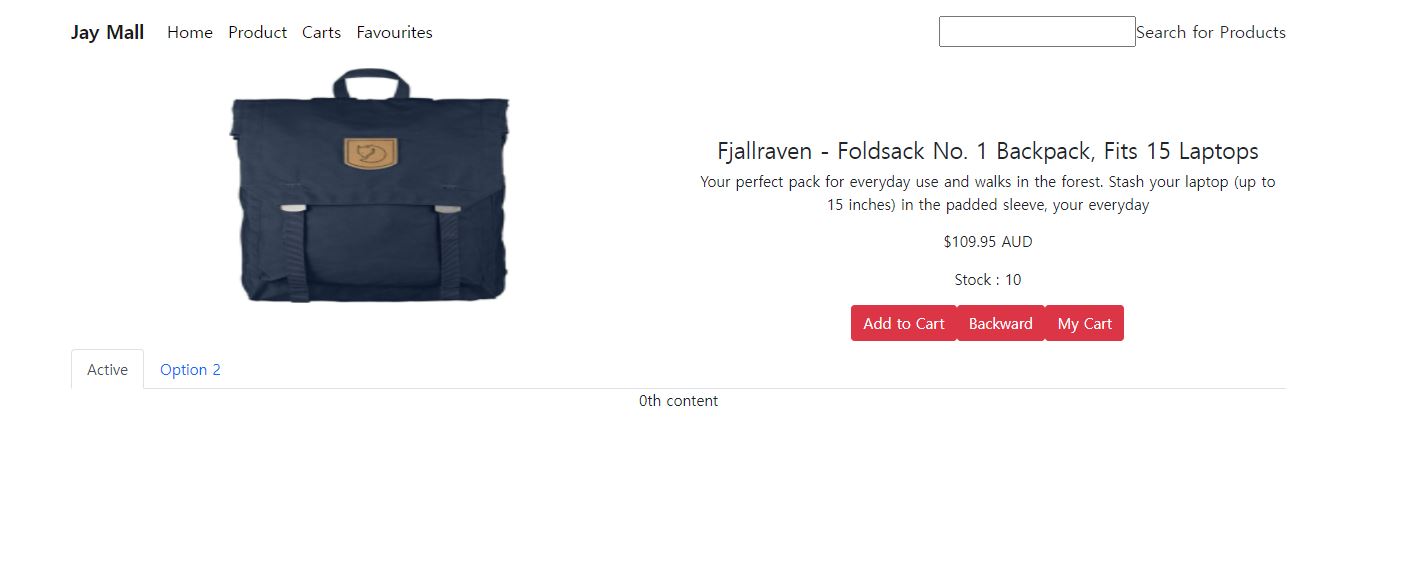Image resolution: width=1412 pixels, height=567 pixels.
Task: Click the fox logo patch on the backpack
Action: (371, 153)
